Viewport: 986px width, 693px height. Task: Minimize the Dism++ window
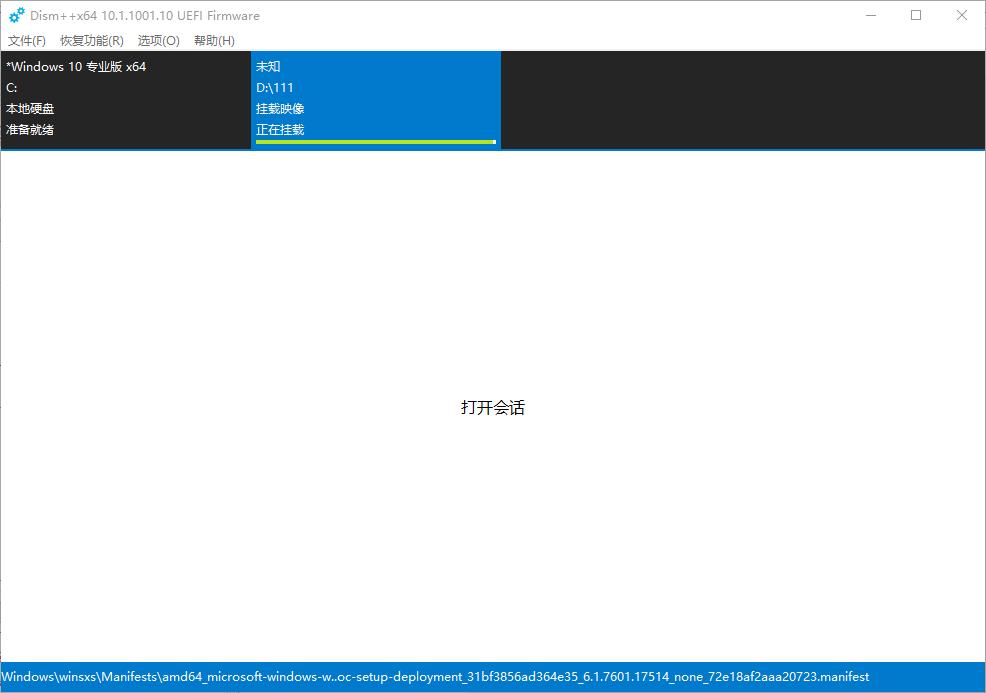(870, 15)
